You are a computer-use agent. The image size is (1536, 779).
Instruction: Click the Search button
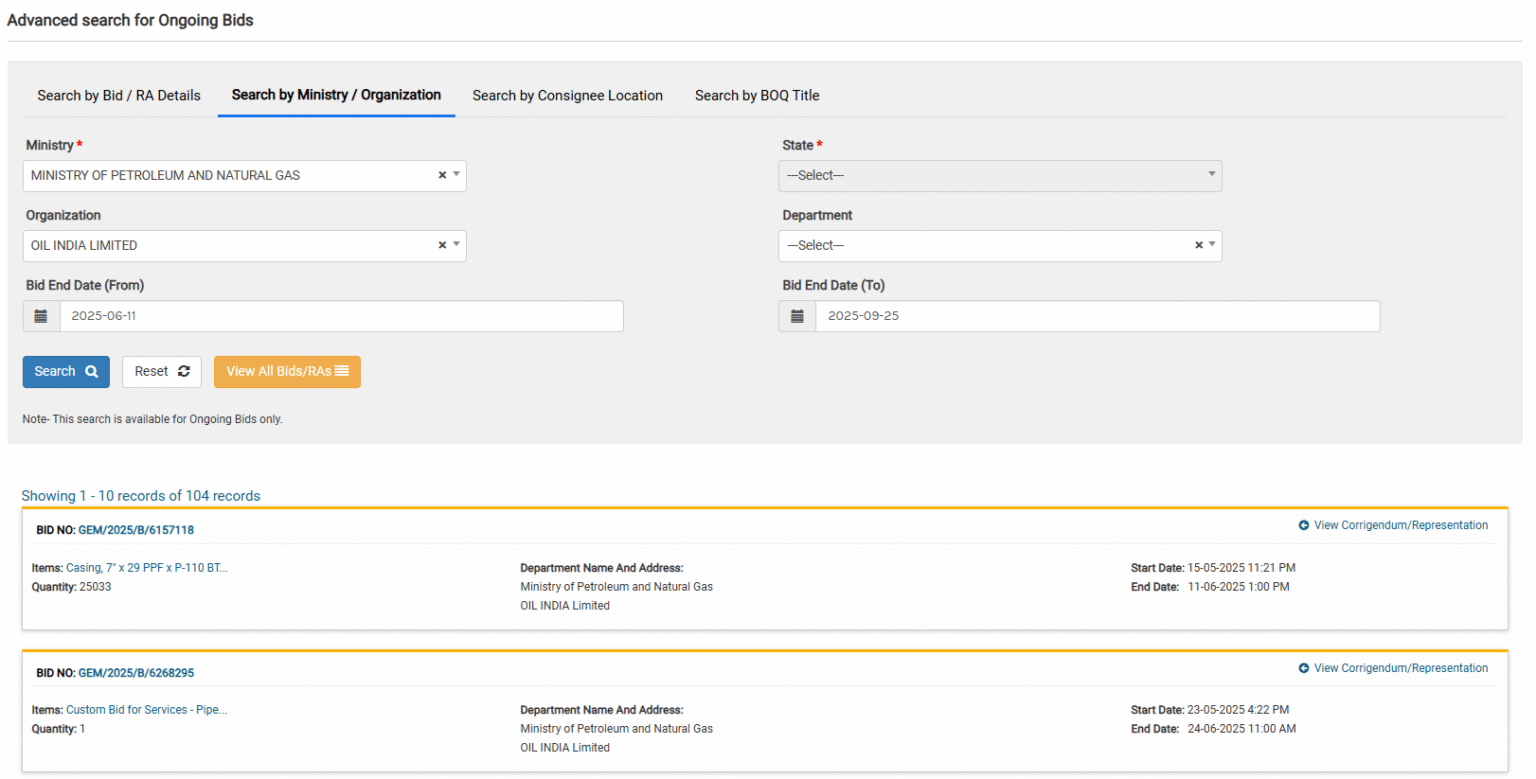coord(66,371)
